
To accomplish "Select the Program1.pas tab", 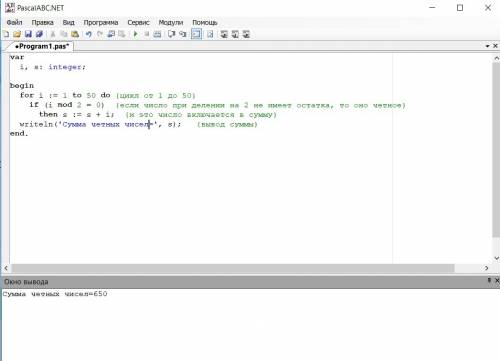I will pos(42,46).
